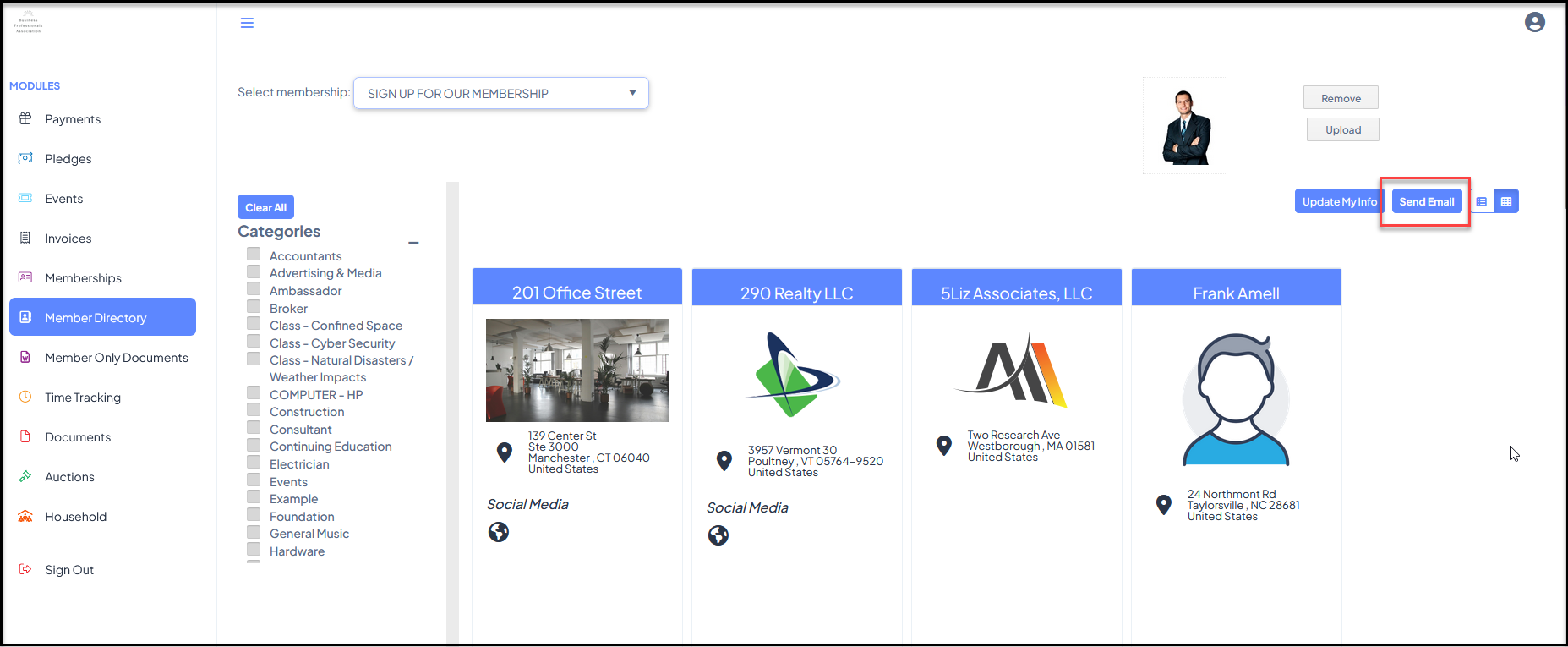The image size is (1568, 647).
Task: Collapse the Categories section
Action: click(x=413, y=243)
